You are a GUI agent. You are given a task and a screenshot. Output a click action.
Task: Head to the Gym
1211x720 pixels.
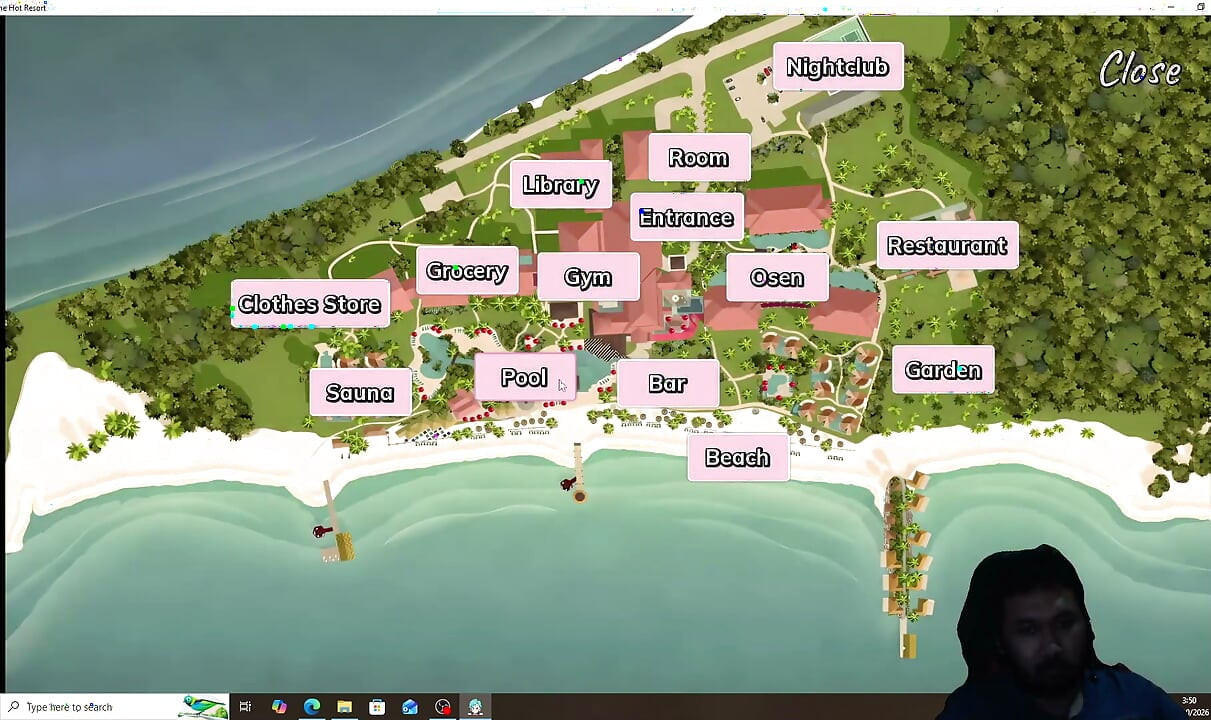pos(588,277)
